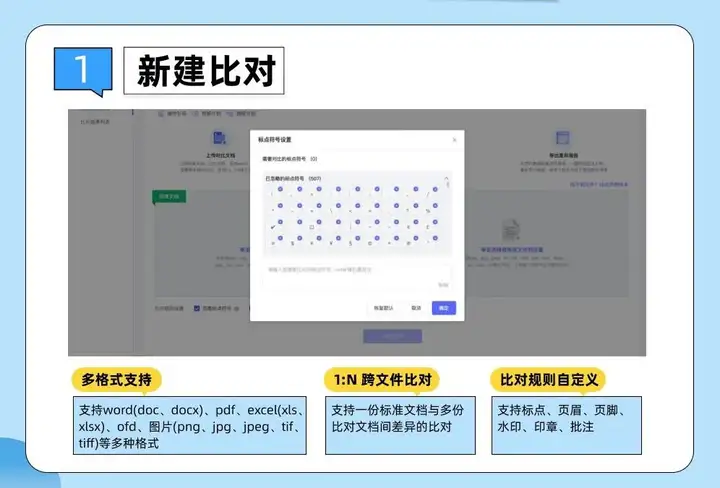Click the blue circle for percent symbol
The width and height of the screenshot is (720, 488).
435,206
